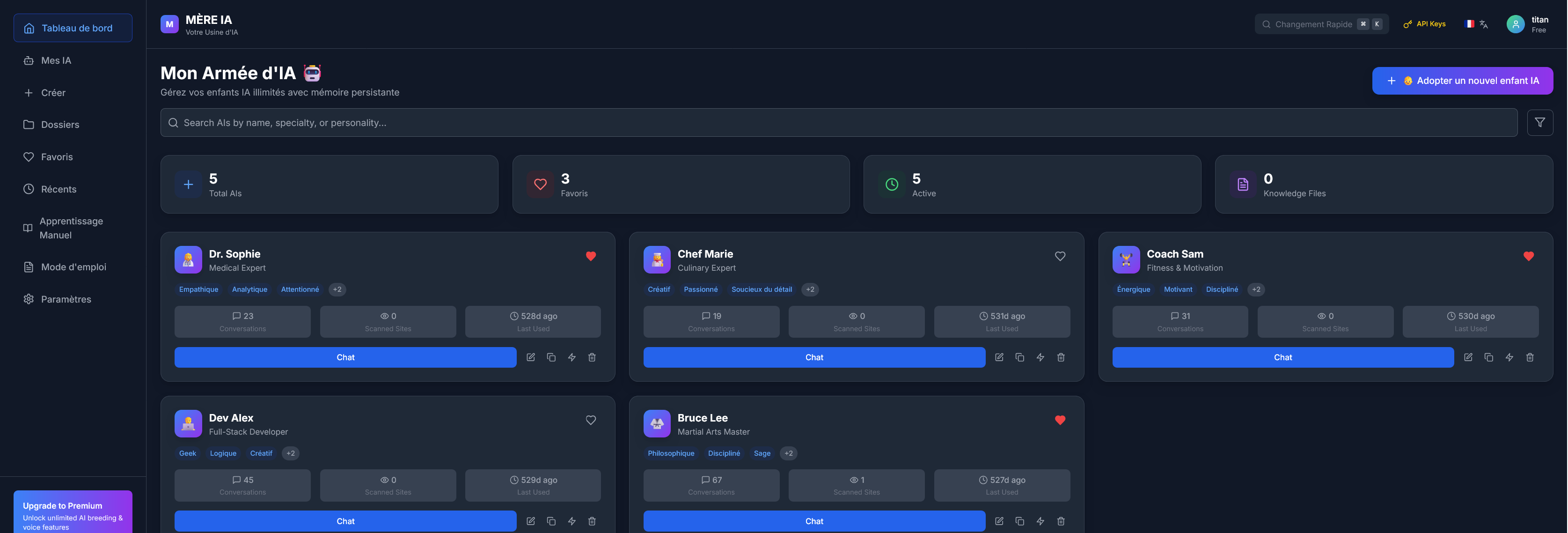The width and height of the screenshot is (1568, 533).
Task: Duplicate the Dr. Sophie AI card
Action: pyautogui.click(x=551, y=357)
